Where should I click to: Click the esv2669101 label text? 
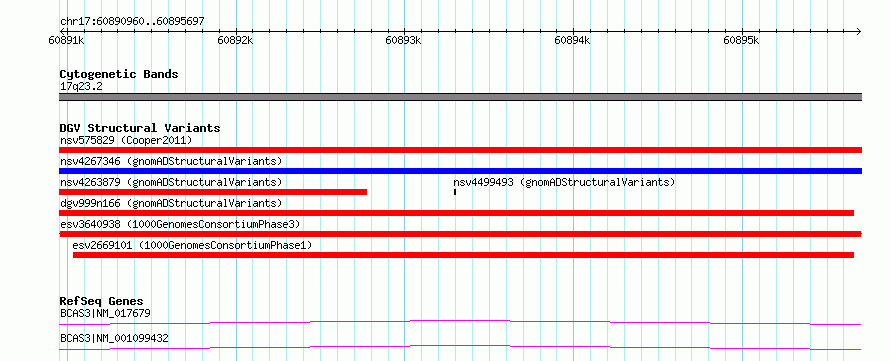[x=192, y=245]
